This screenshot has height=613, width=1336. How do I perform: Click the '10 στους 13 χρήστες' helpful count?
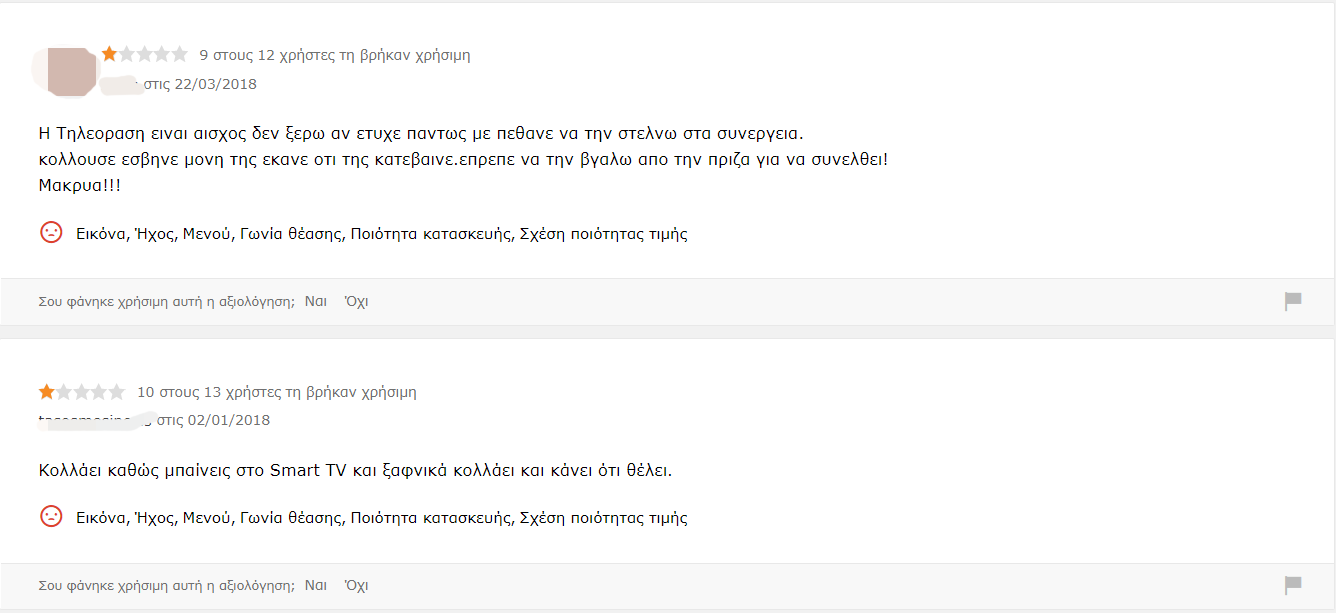pyautogui.click(x=276, y=392)
